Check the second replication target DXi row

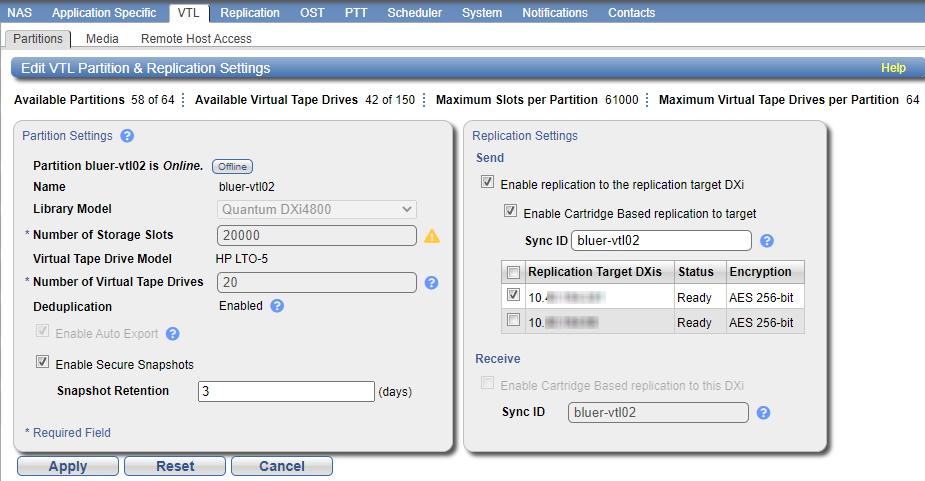point(513,321)
